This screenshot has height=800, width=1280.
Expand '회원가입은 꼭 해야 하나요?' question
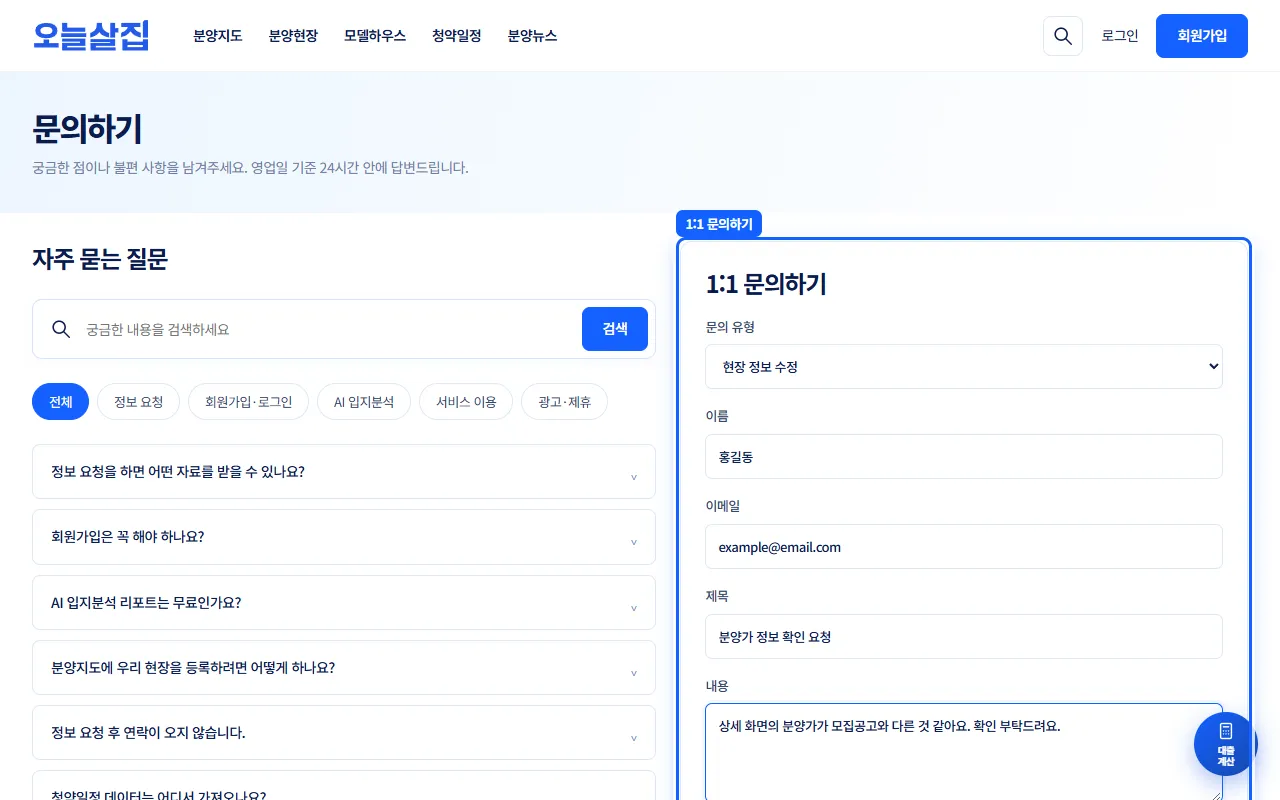[x=344, y=537]
